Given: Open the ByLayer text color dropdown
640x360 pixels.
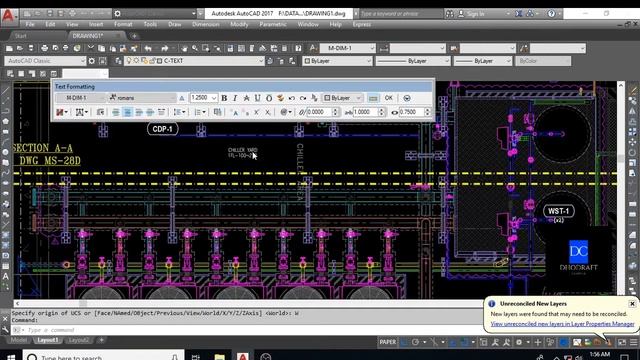Looking at the screenshot, I should 342,98.
